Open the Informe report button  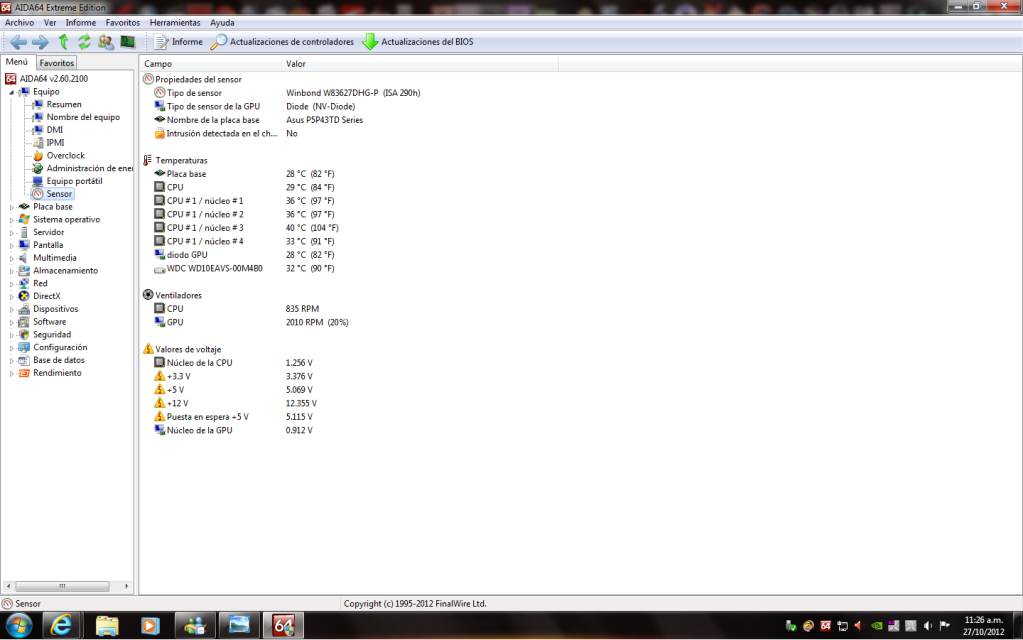point(178,42)
